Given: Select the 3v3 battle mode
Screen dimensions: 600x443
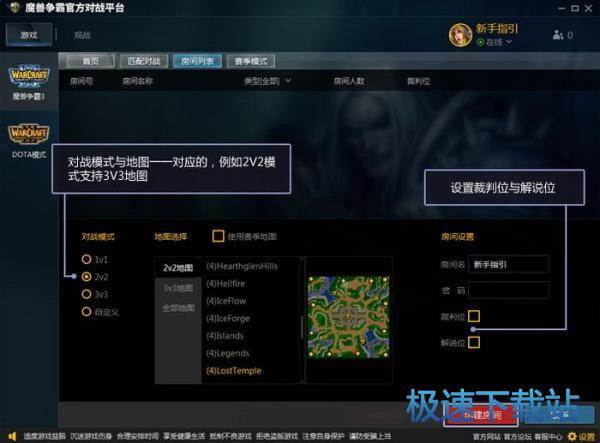Looking at the screenshot, I should [x=86, y=294].
